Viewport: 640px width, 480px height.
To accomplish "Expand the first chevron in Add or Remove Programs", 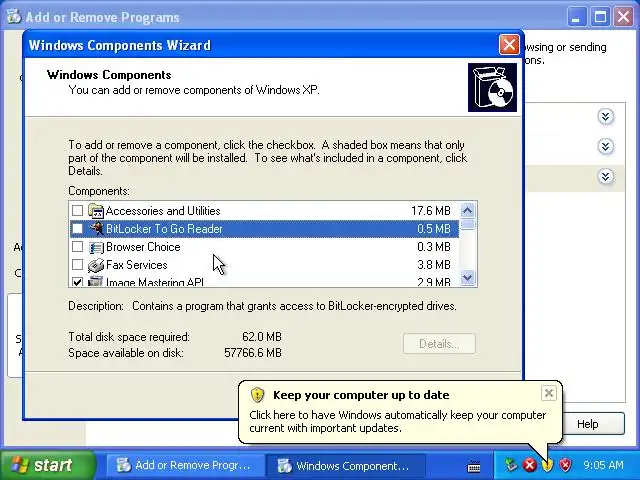I will (x=605, y=117).
